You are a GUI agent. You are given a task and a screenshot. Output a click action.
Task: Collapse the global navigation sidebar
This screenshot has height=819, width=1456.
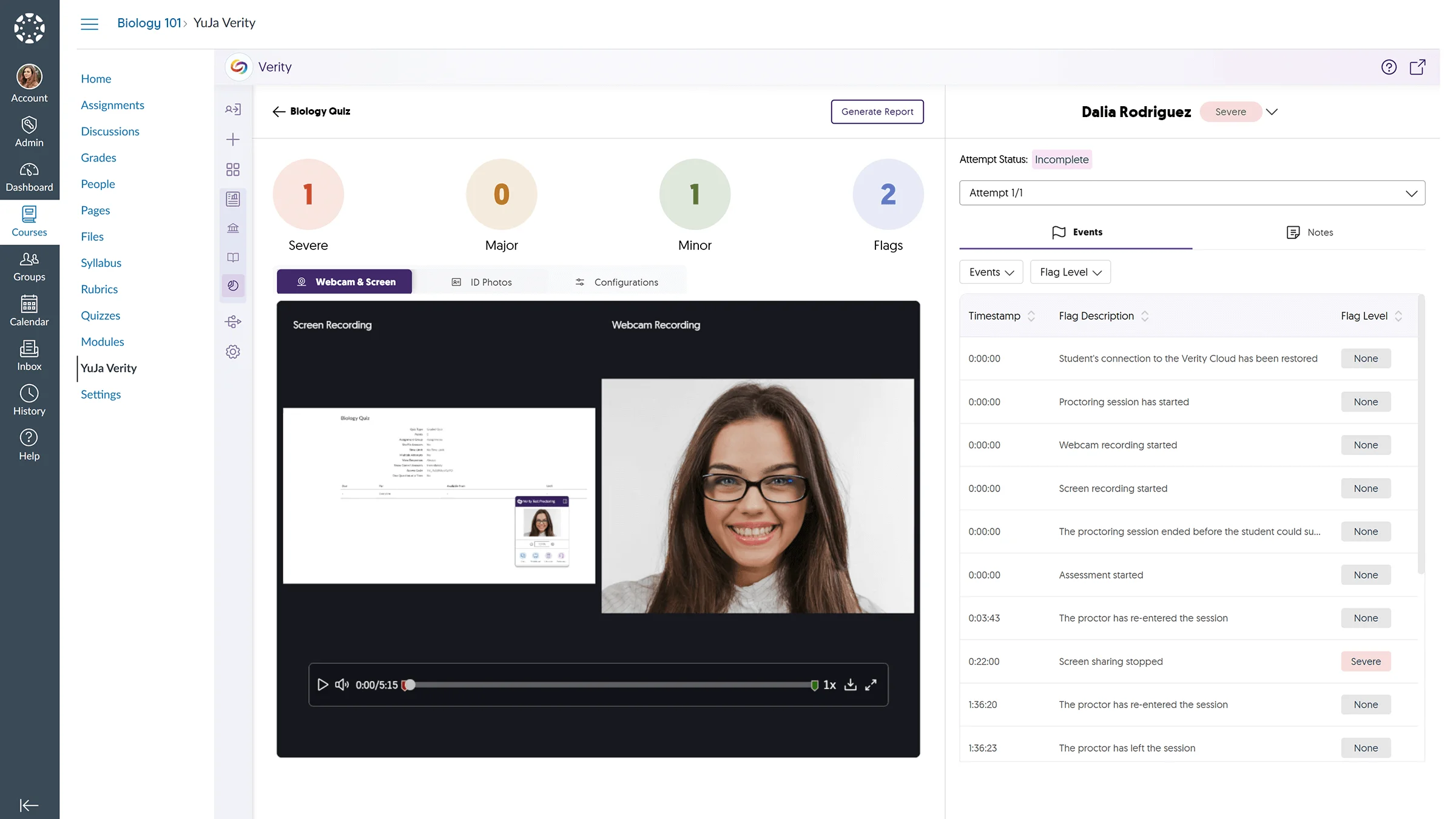[x=29, y=805]
